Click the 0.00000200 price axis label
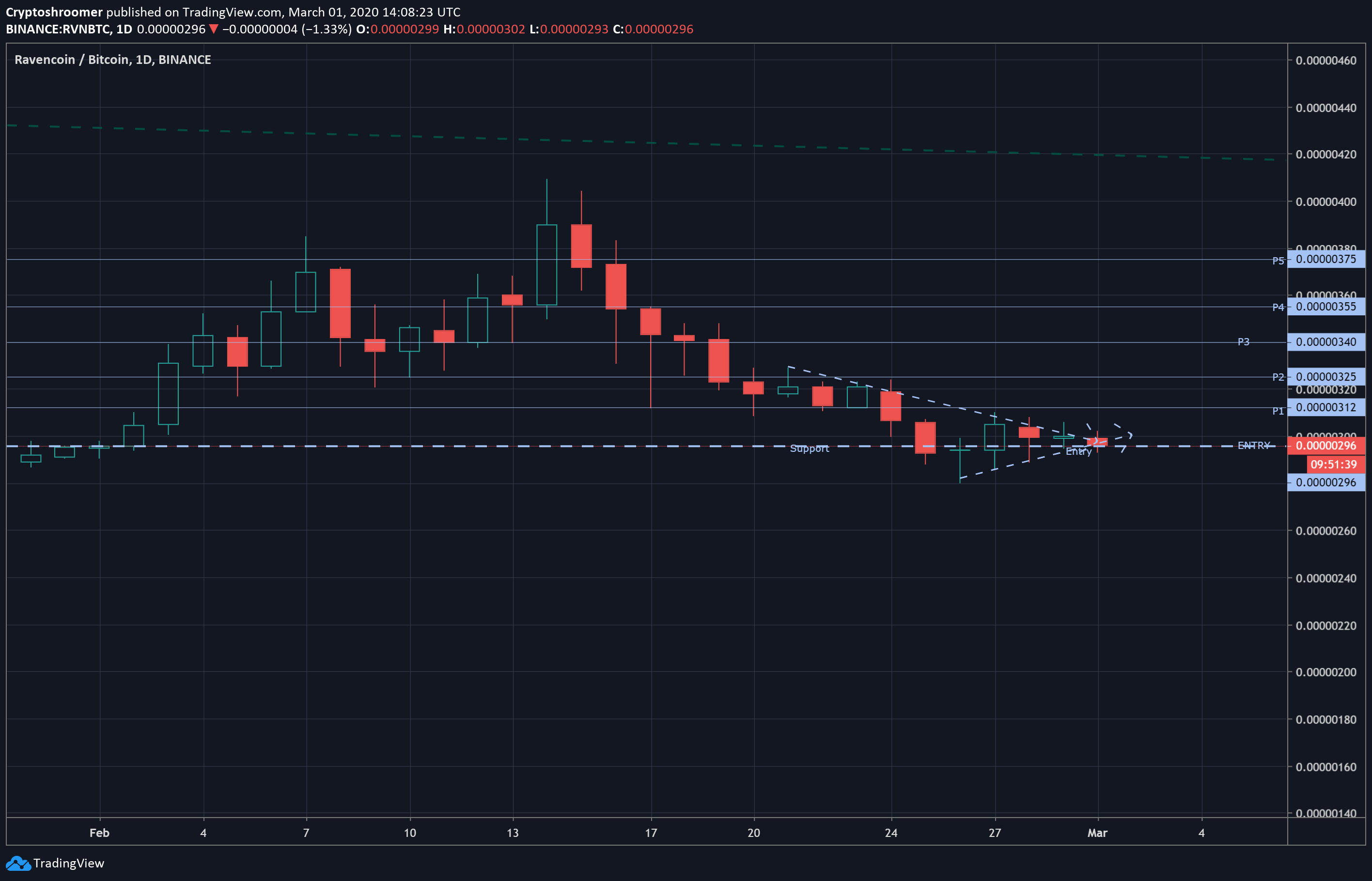 (x=1325, y=672)
